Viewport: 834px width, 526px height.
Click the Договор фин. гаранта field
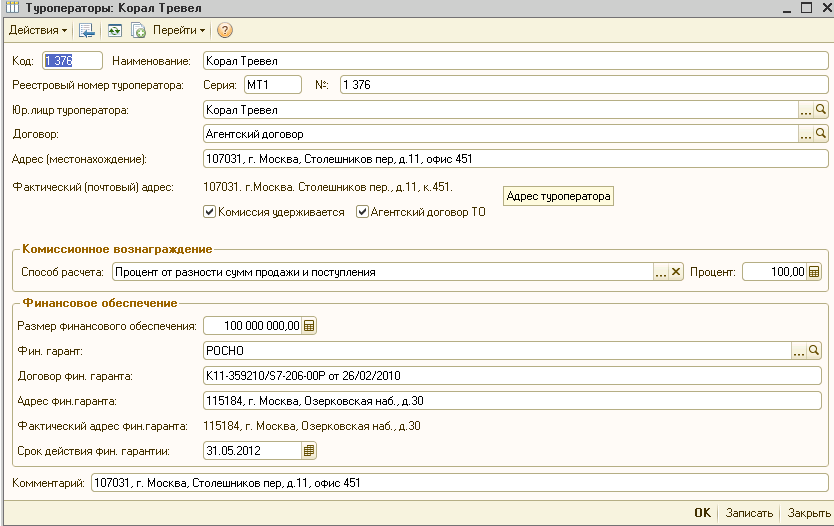click(x=512, y=375)
